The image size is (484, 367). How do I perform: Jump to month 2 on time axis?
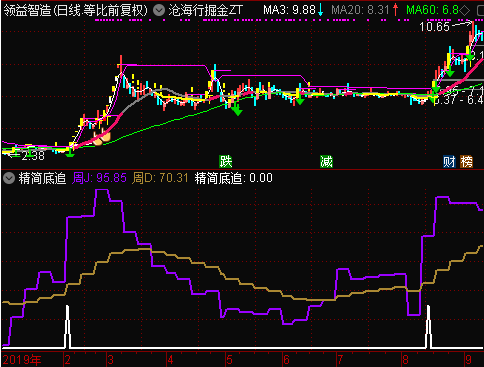pos(68,360)
